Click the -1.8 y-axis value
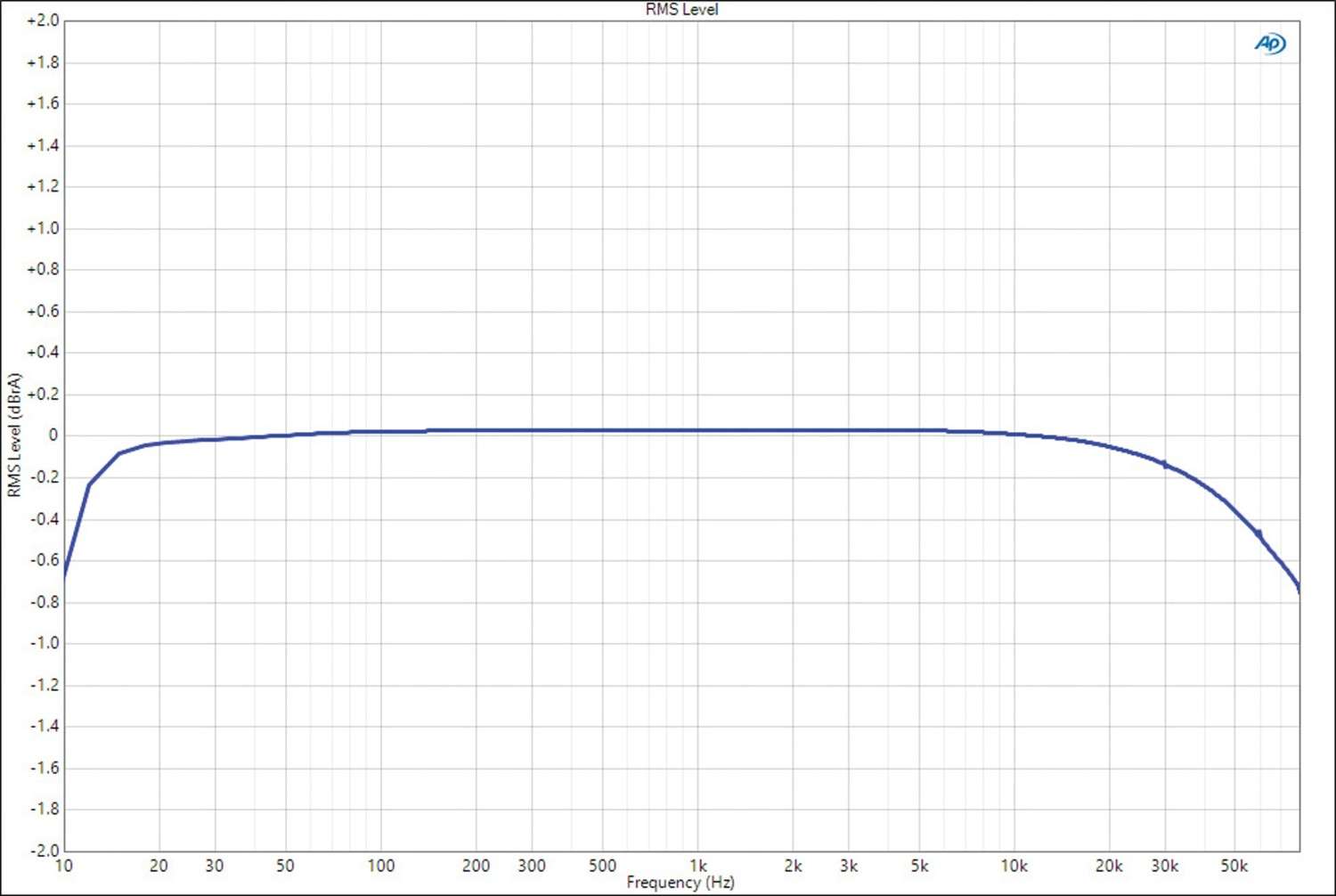 pos(45,808)
